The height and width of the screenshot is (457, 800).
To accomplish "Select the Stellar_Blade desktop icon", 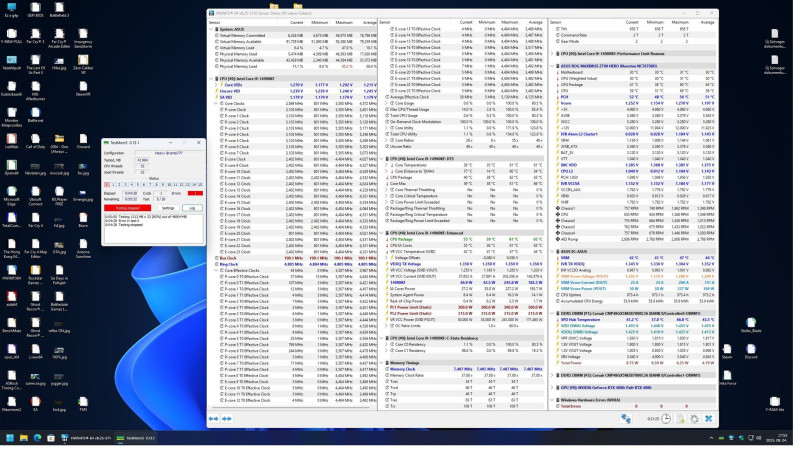I will pos(751,325).
